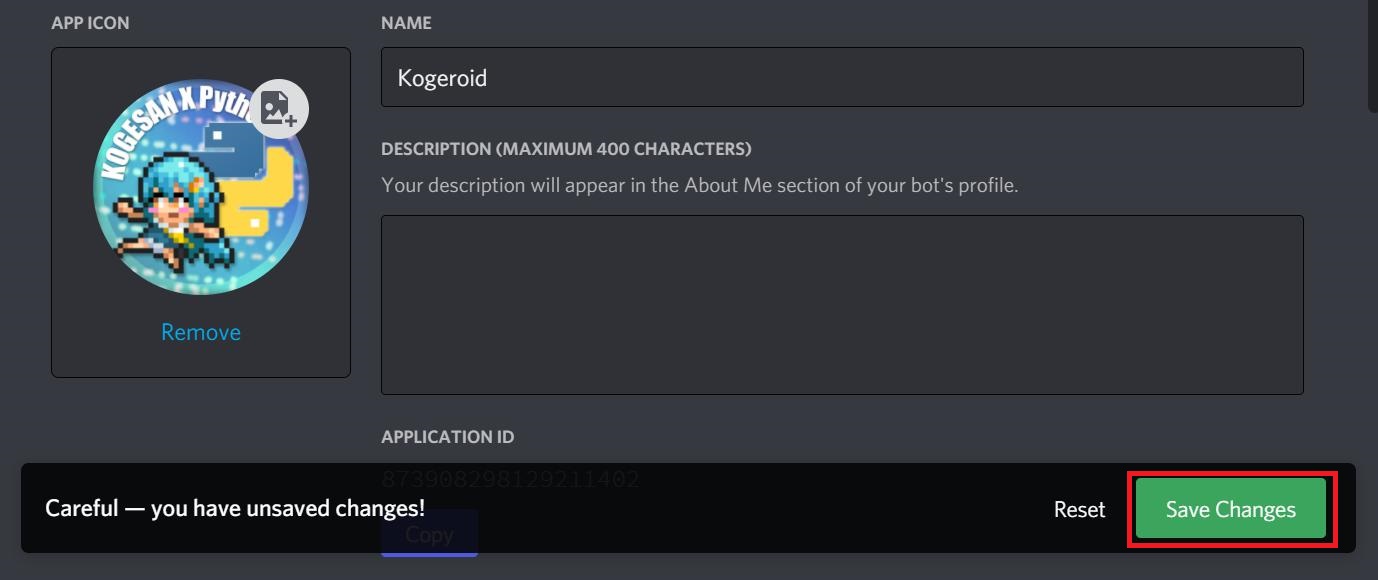1378x580 pixels.
Task: Focus the NAME field containing Kogeroid
Action: tap(842, 76)
